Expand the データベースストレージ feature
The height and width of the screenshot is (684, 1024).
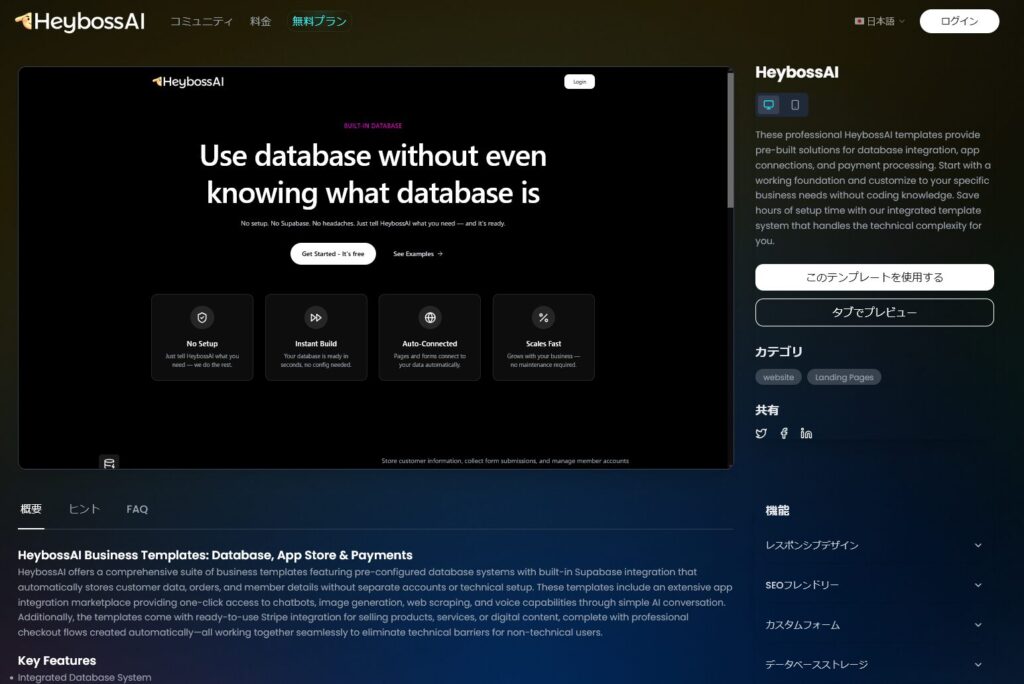tap(874, 664)
